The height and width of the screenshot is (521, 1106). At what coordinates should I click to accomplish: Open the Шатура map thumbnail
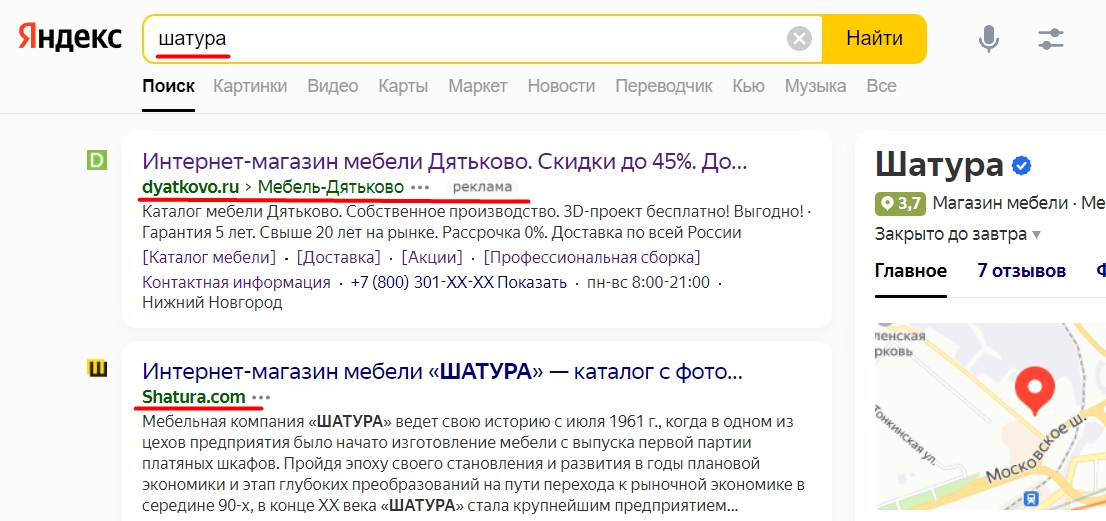tap(990, 416)
